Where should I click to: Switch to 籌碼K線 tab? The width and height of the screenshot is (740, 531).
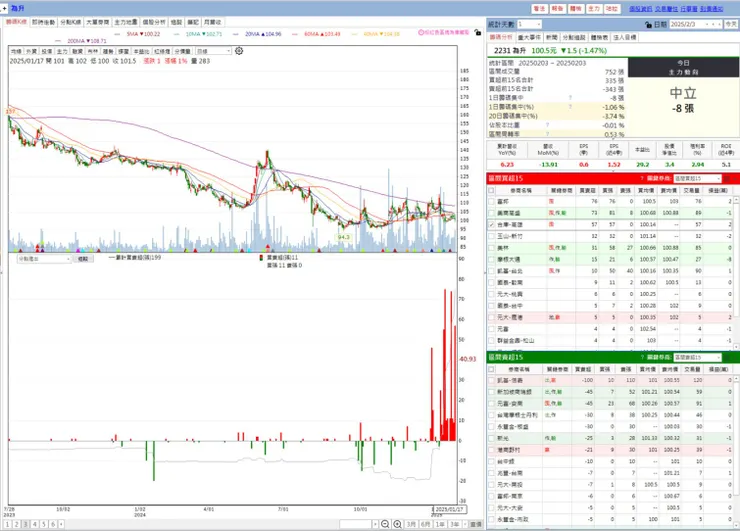tap(17, 22)
